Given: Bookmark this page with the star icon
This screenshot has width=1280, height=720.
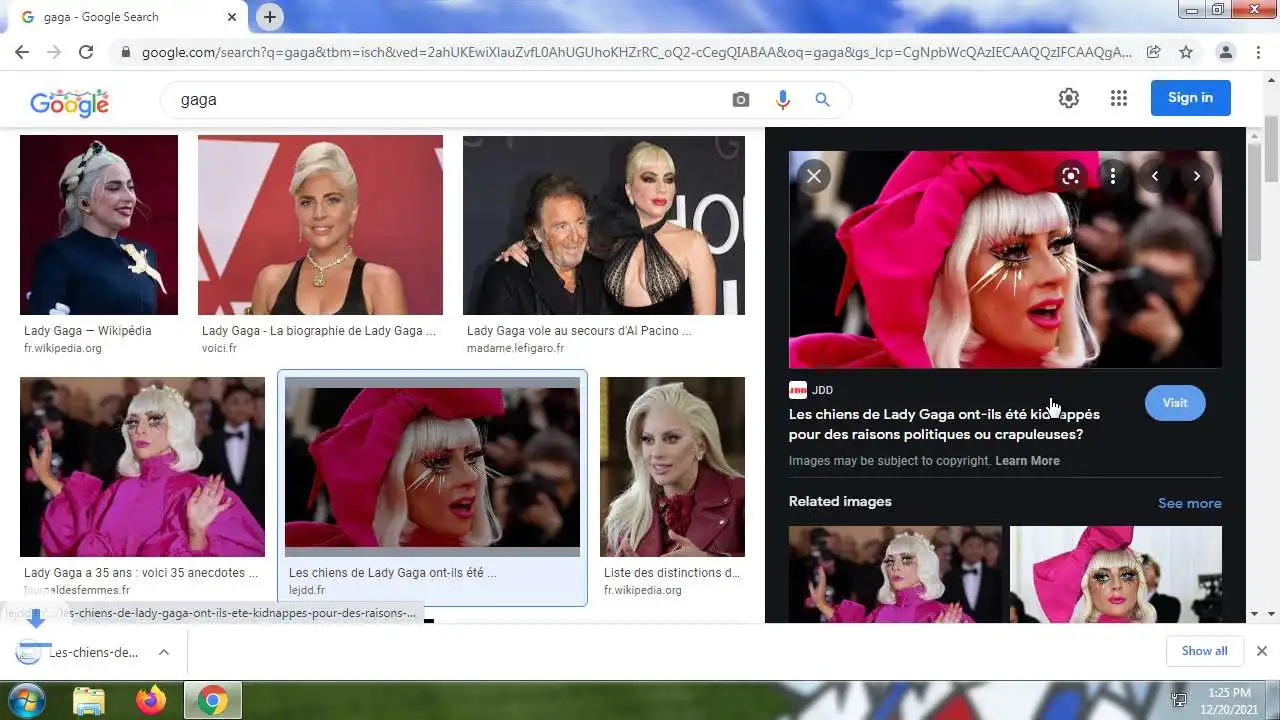Looking at the screenshot, I should tap(1186, 52).
